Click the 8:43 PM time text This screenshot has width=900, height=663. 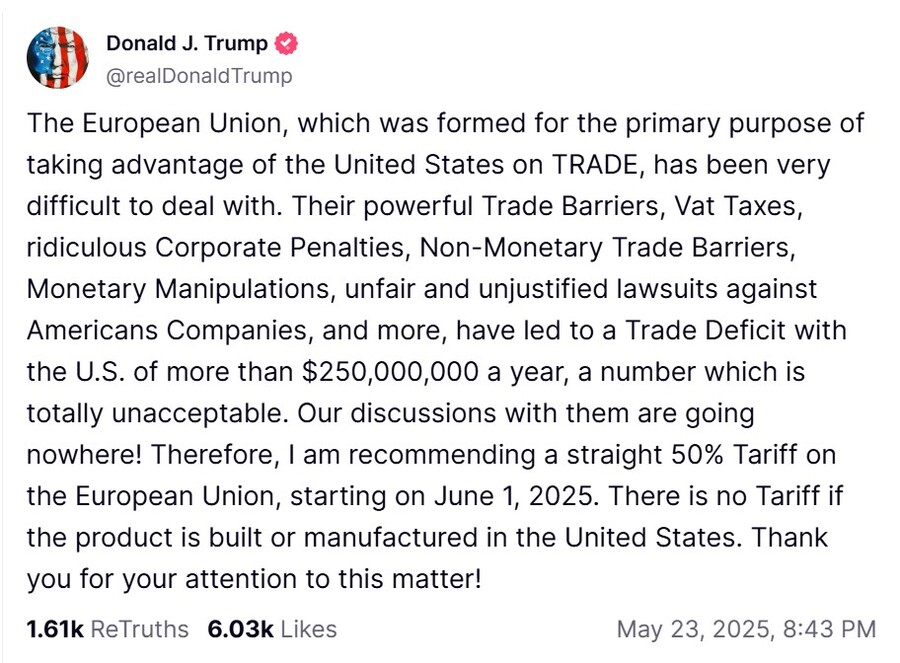(829, 630)
